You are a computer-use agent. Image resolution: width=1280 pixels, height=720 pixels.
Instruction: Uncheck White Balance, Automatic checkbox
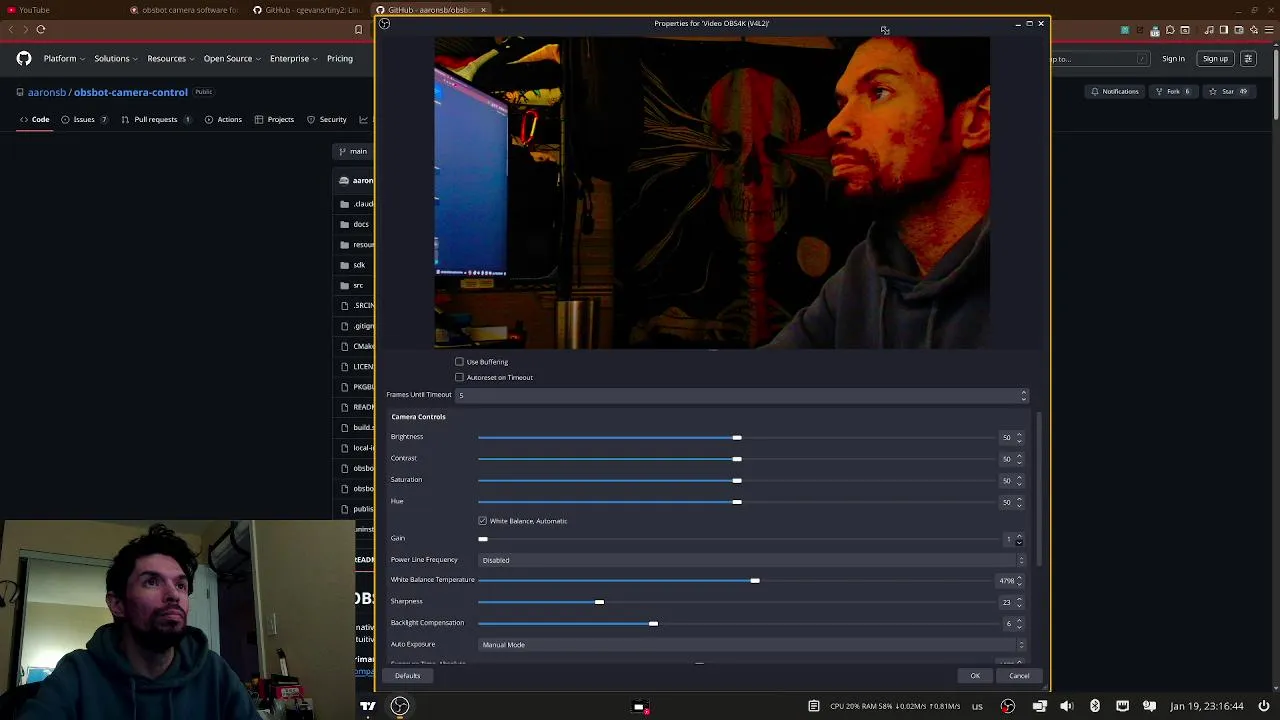483,521
